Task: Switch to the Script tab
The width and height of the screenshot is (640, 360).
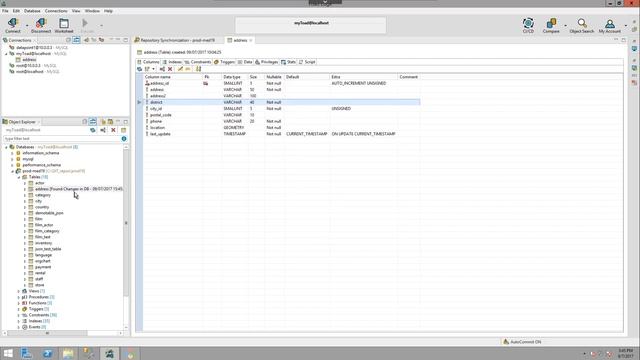Action: 307,62
